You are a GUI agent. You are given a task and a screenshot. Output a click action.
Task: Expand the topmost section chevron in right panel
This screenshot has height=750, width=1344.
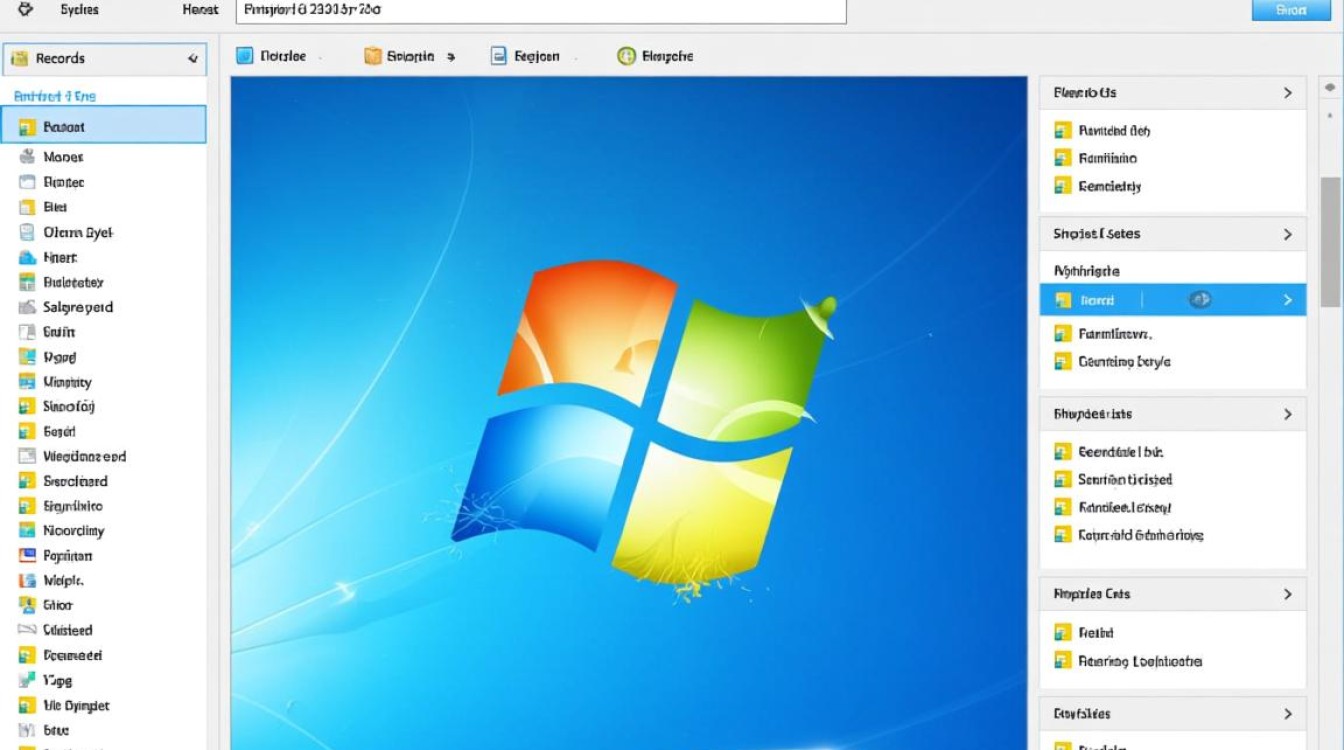pos(1288,93)
